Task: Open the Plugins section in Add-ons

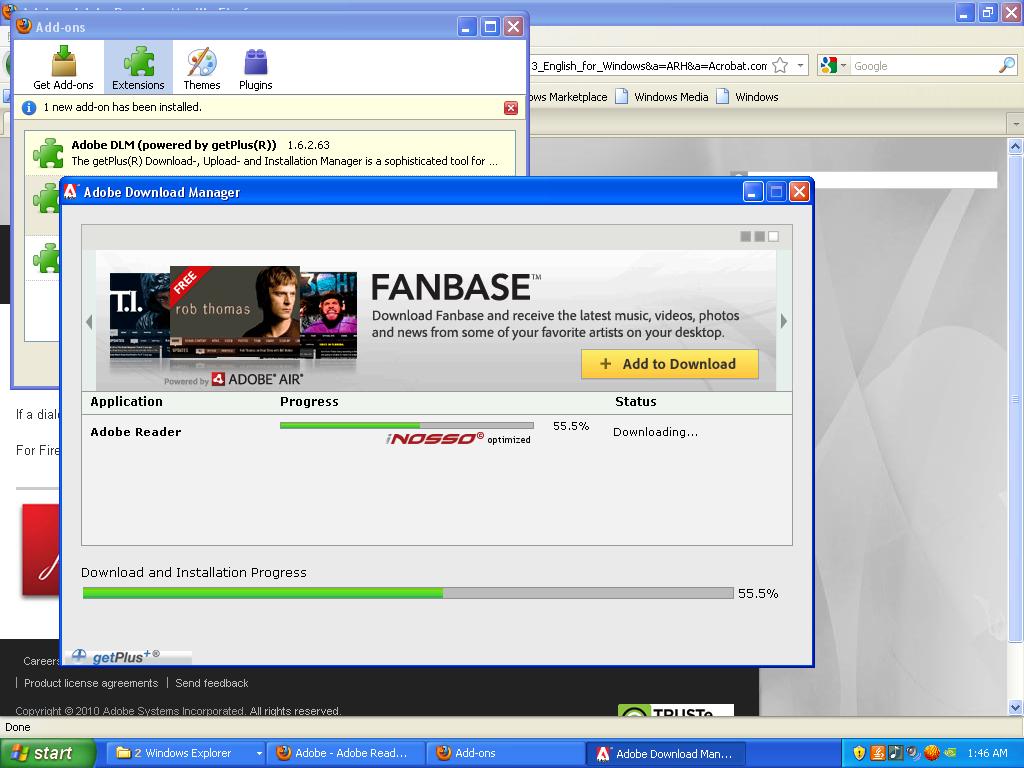Action: point(255,67)
